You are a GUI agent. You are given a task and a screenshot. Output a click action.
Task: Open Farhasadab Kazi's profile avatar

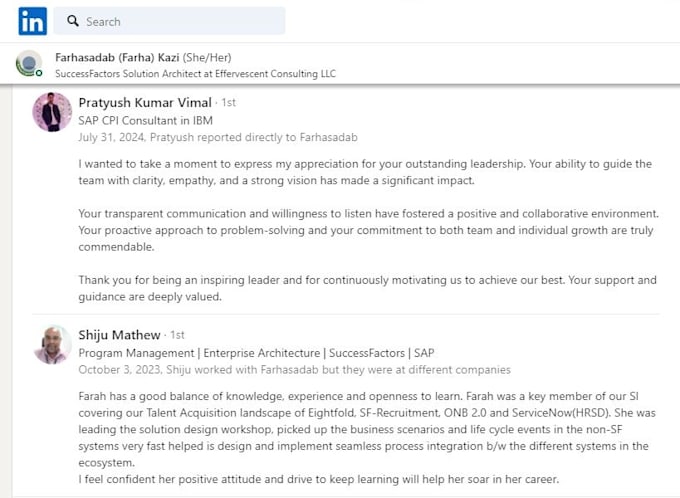point(29,64)
